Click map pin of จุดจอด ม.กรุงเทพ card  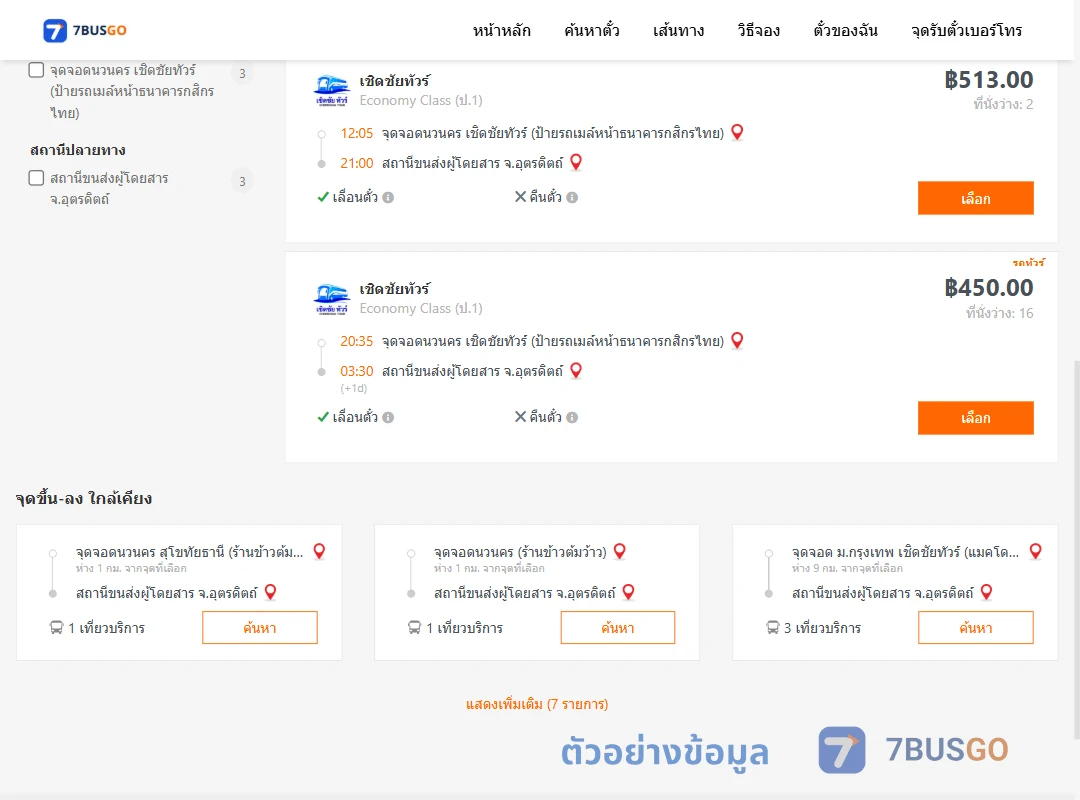[x=1036, y=551]
